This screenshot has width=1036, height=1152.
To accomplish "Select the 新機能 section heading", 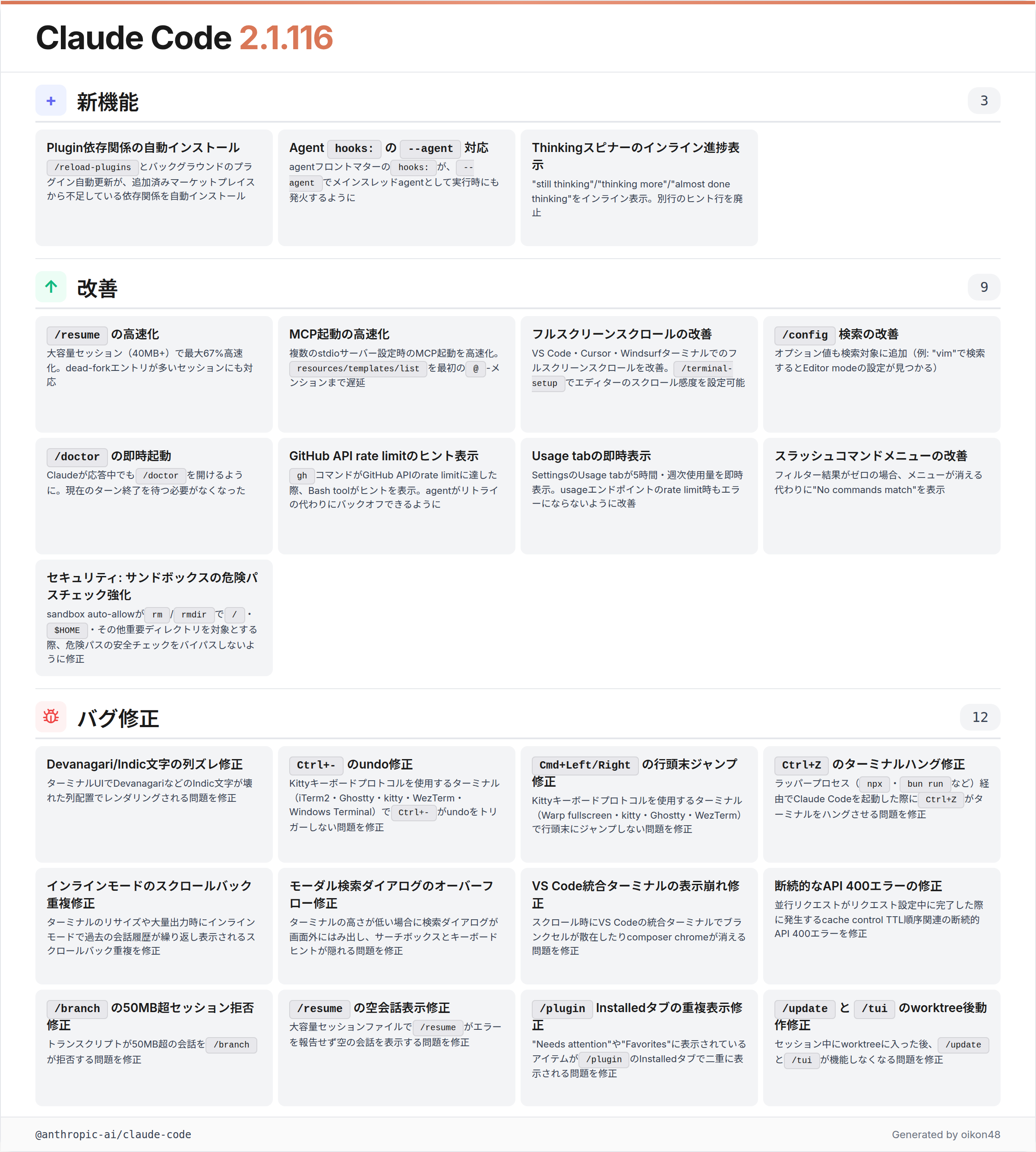I will [x=107, y=102].
